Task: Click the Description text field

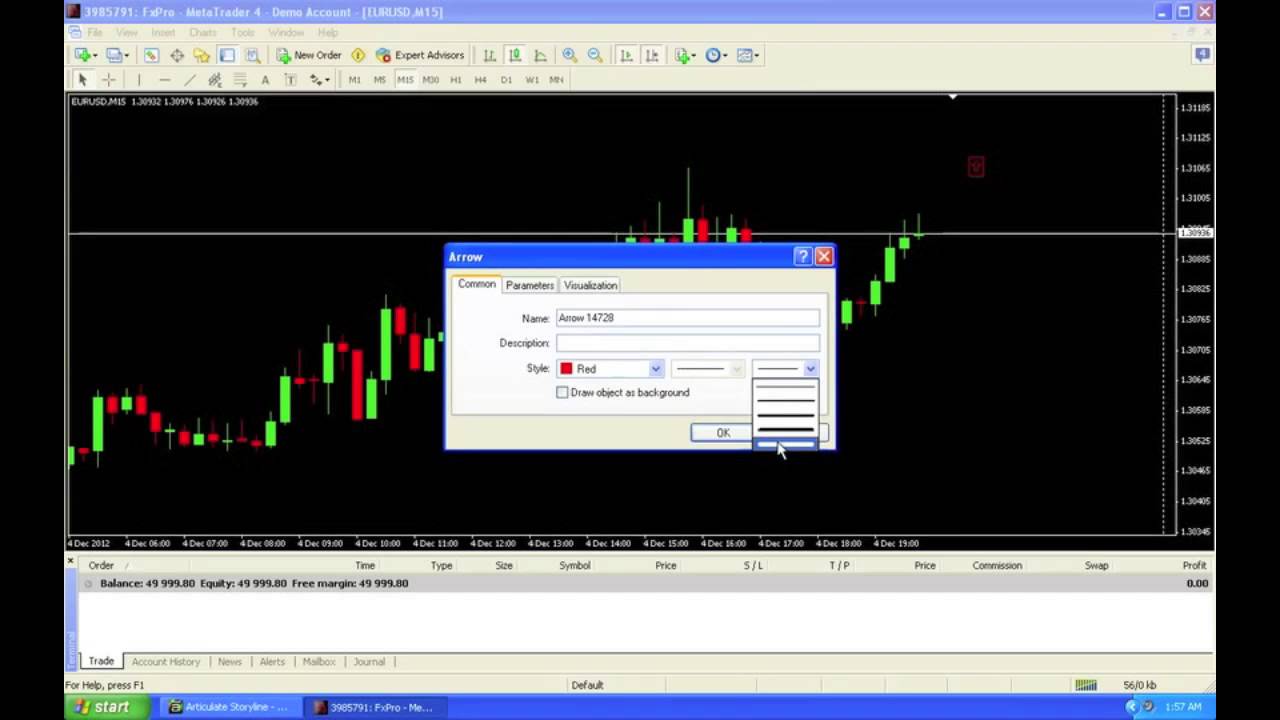Action: 687,343
